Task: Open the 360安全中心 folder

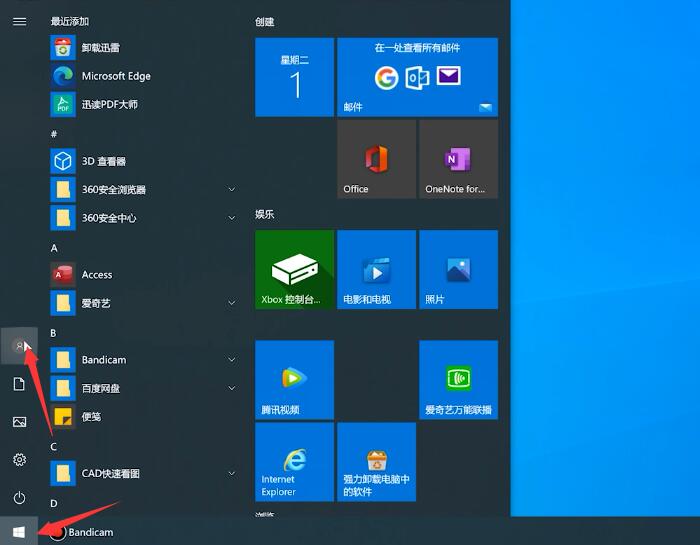Action: point(143,218)
